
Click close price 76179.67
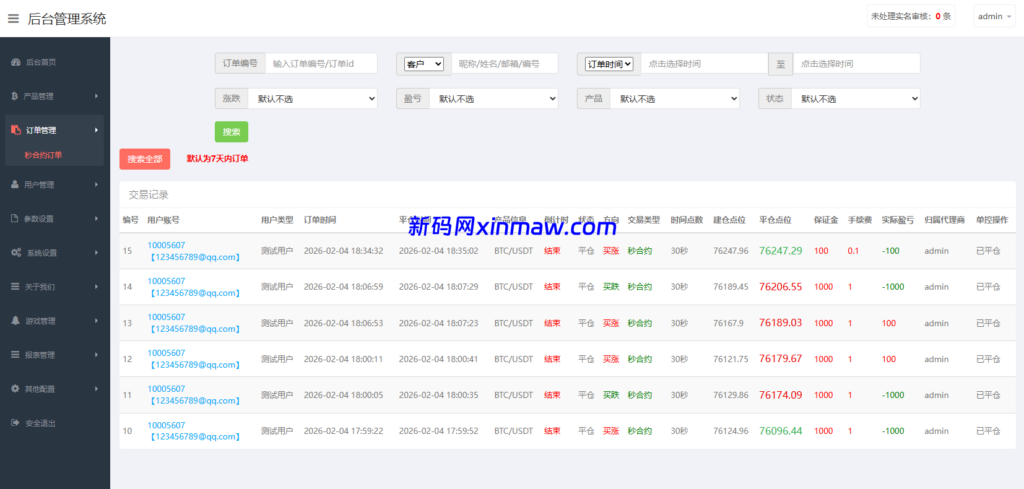(780, 358)
